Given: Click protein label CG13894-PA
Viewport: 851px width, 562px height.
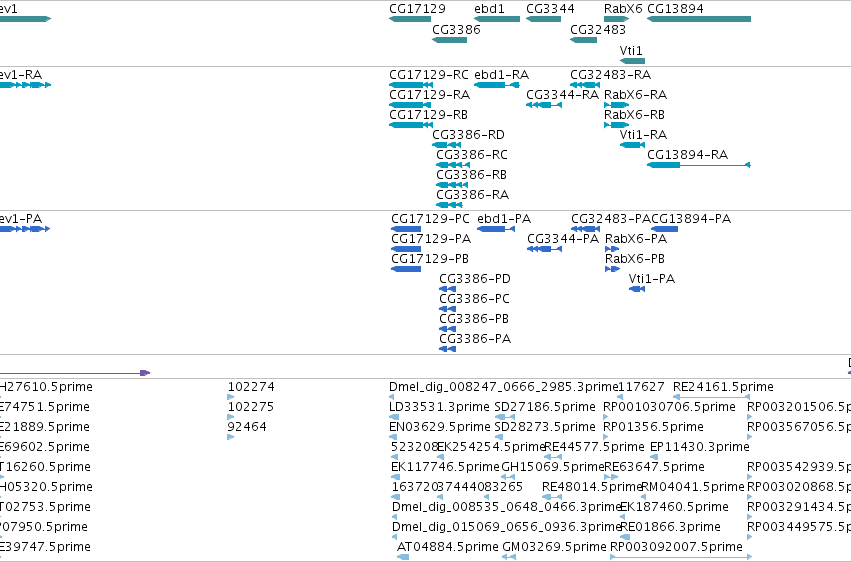Looking at the screenshot, I should click(691, 219).
